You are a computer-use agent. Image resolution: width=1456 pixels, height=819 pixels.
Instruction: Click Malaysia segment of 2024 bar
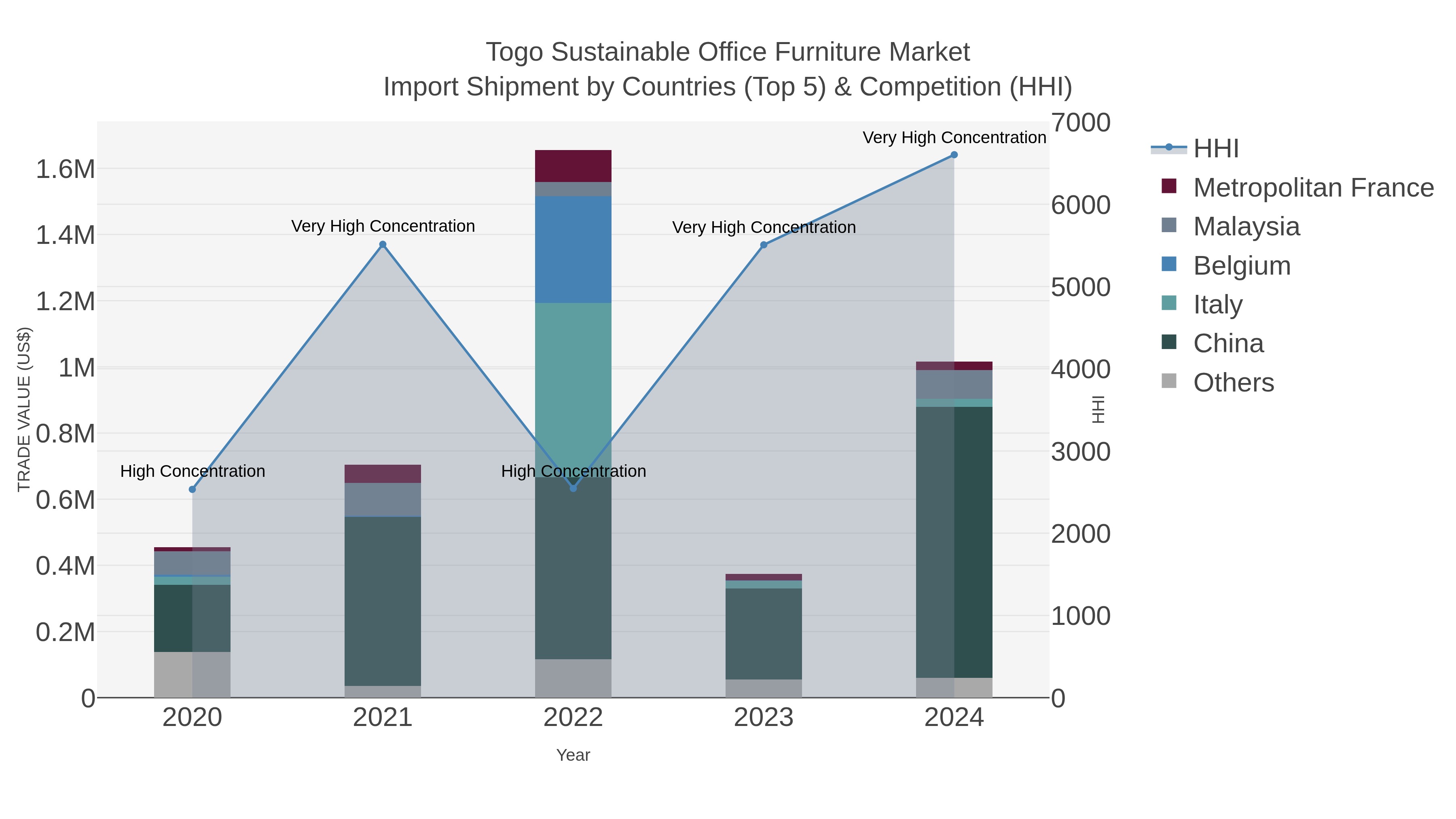954,385
